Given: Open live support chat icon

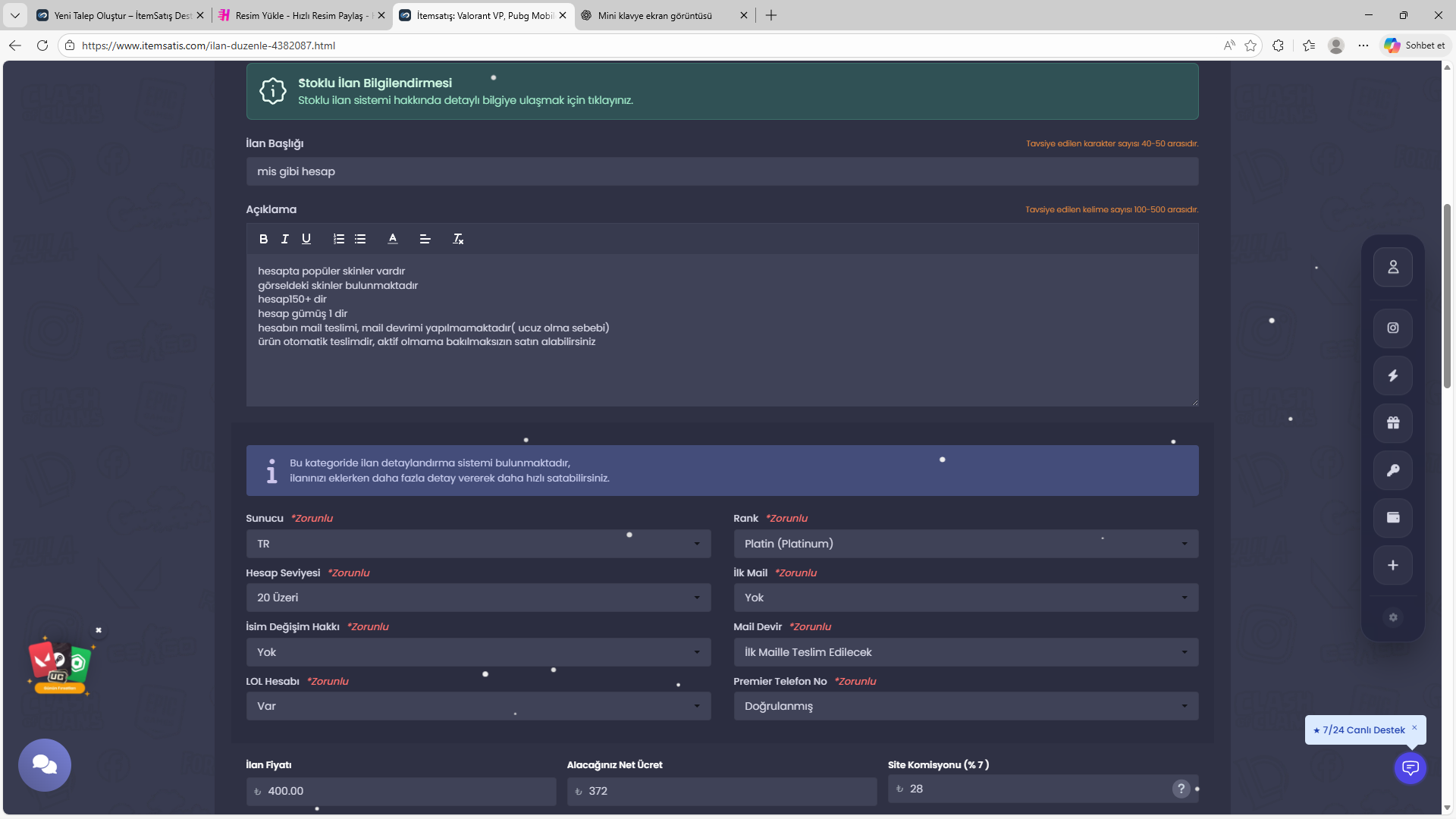Looking at the screenshot, I should [x=1410, y=768].
